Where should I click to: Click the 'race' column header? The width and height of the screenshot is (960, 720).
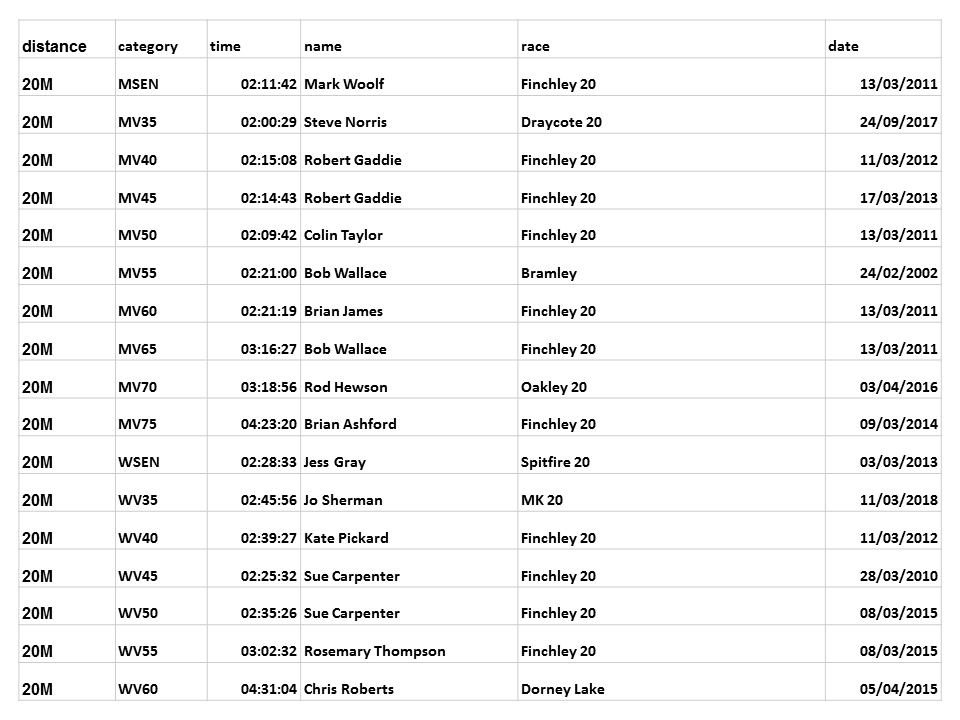click(535, 46)
